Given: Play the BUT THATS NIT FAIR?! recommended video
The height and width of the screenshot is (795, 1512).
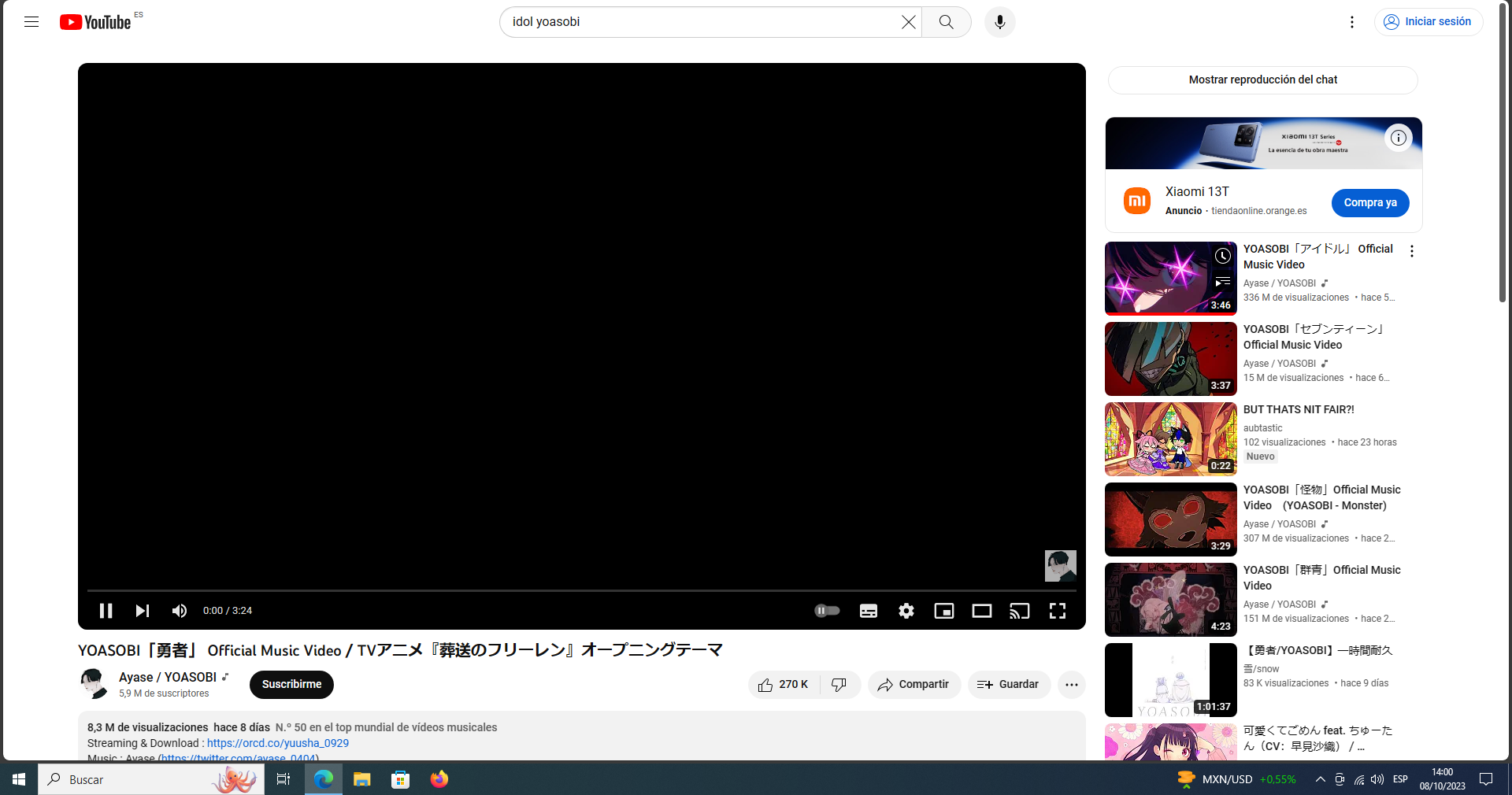Looking at the screenshot, I should (1170, 438).
